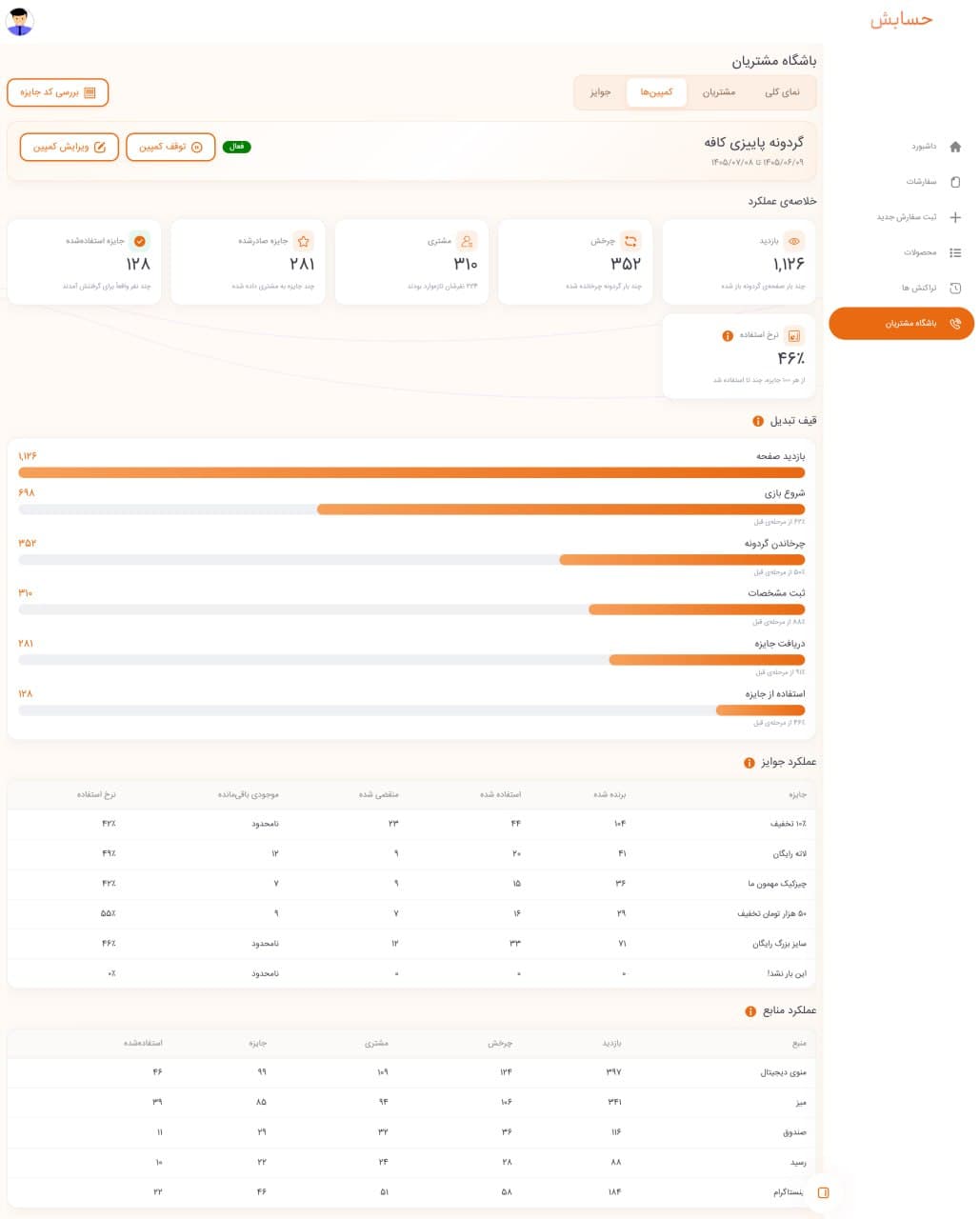Screen dimensions: 980x1219
Task: Click the لاته رایگان prize row
Action: click(x=411, y=854)
